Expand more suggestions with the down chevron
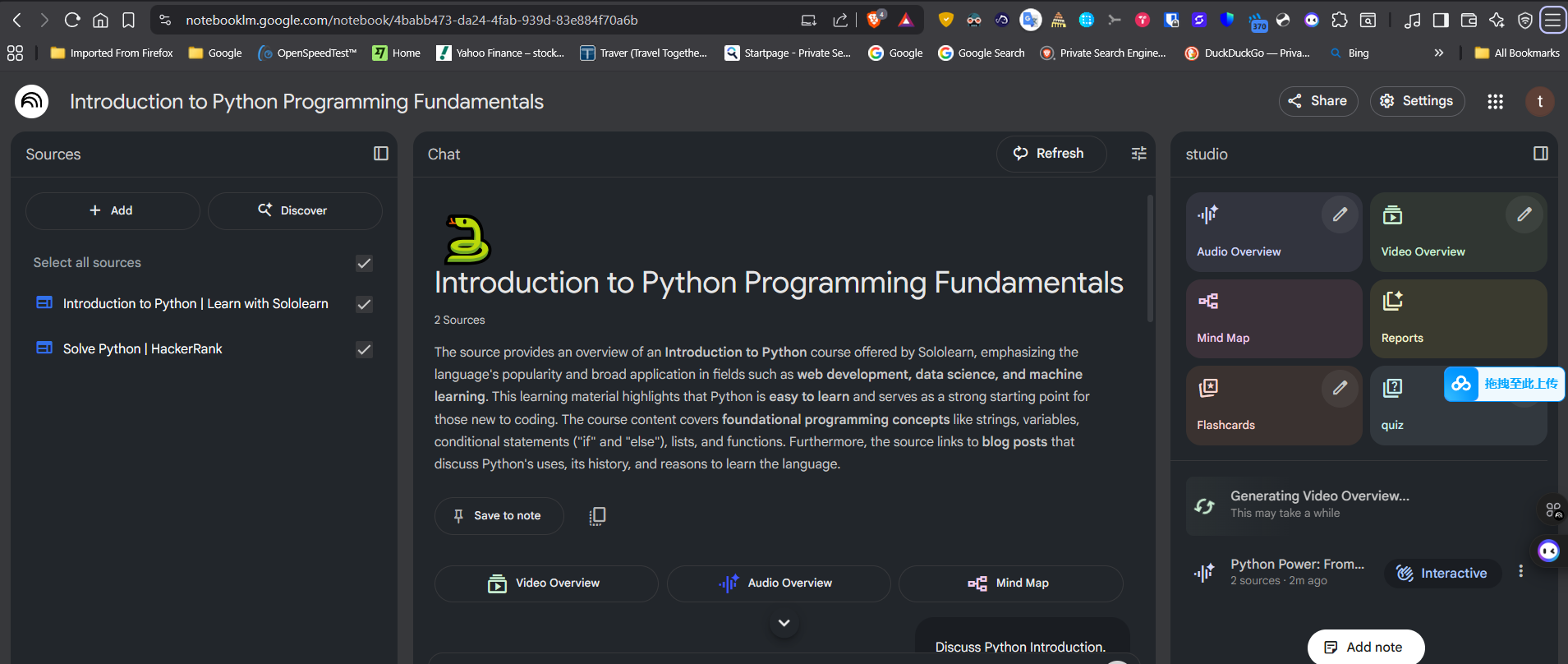 [x=784, y=623]
